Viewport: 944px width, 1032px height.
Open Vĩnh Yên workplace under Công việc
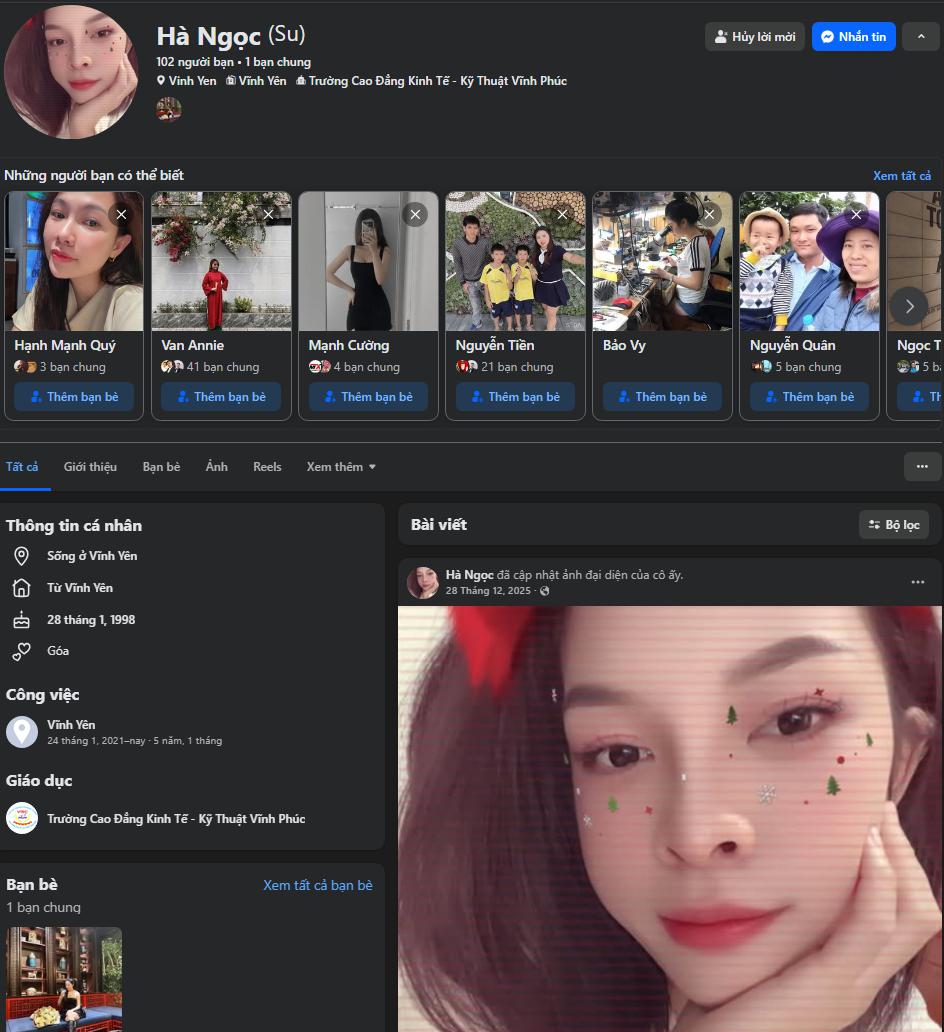[71, 725]
